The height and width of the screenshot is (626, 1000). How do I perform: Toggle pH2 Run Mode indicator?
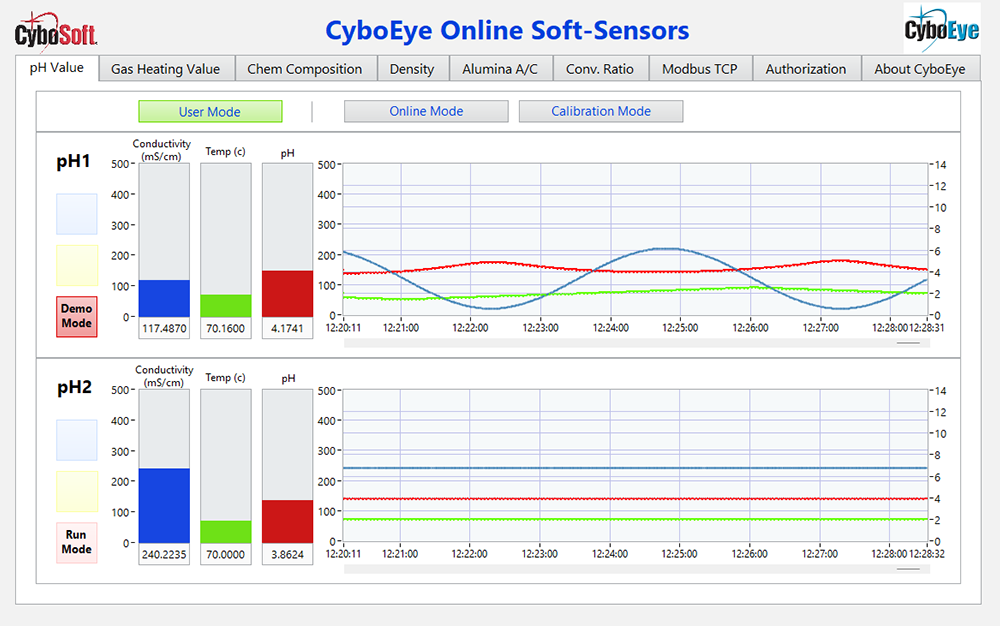coord(77,542)
